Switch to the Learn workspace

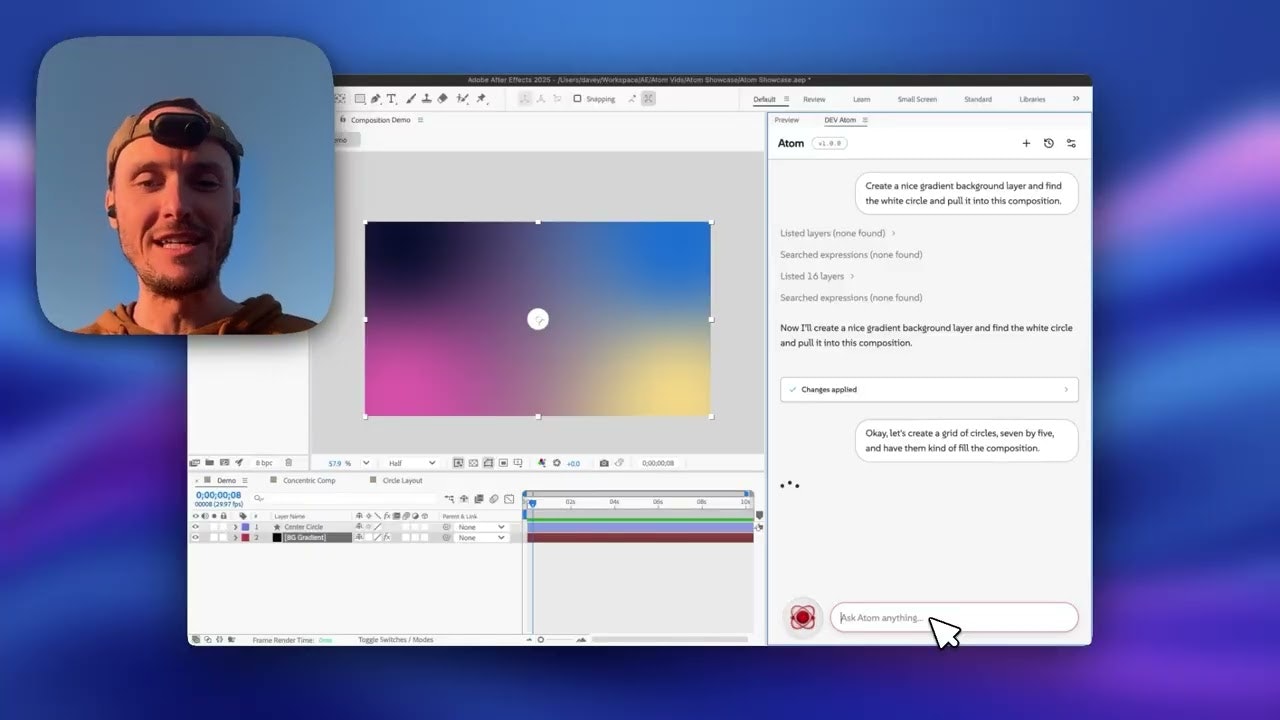[x=861, y=99]
